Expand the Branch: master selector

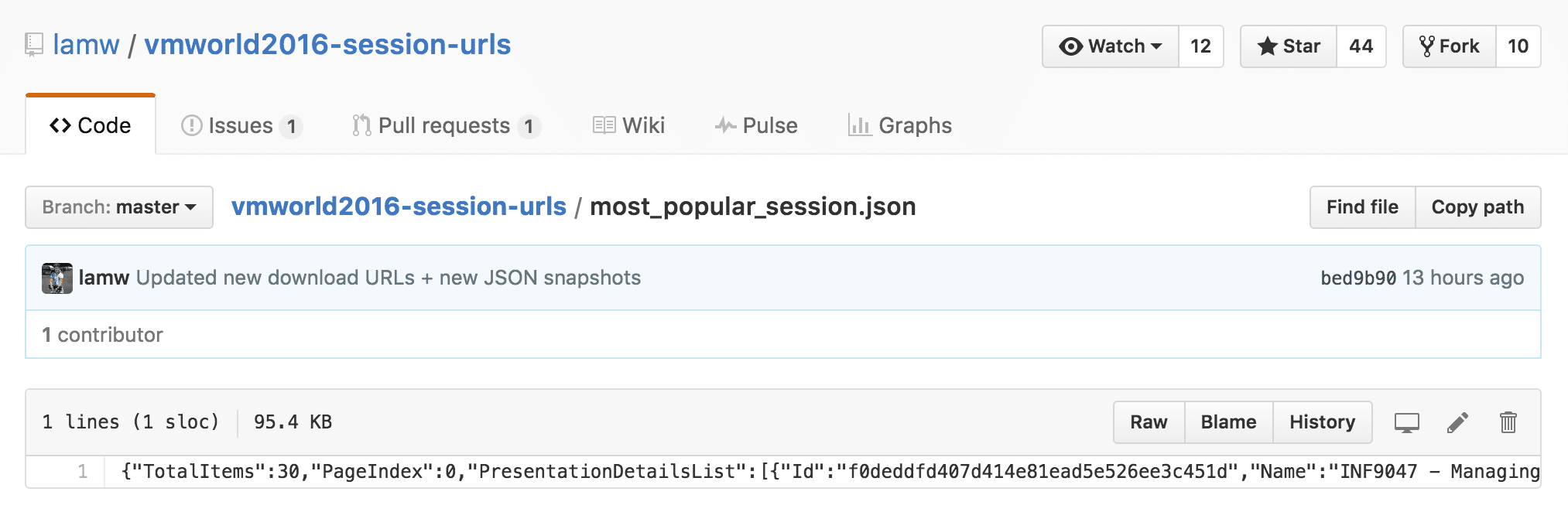pos(119,207)
